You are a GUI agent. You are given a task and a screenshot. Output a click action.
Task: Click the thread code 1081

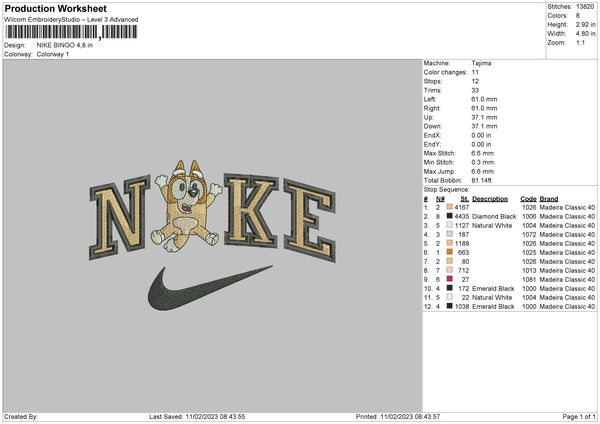(529, 280)
